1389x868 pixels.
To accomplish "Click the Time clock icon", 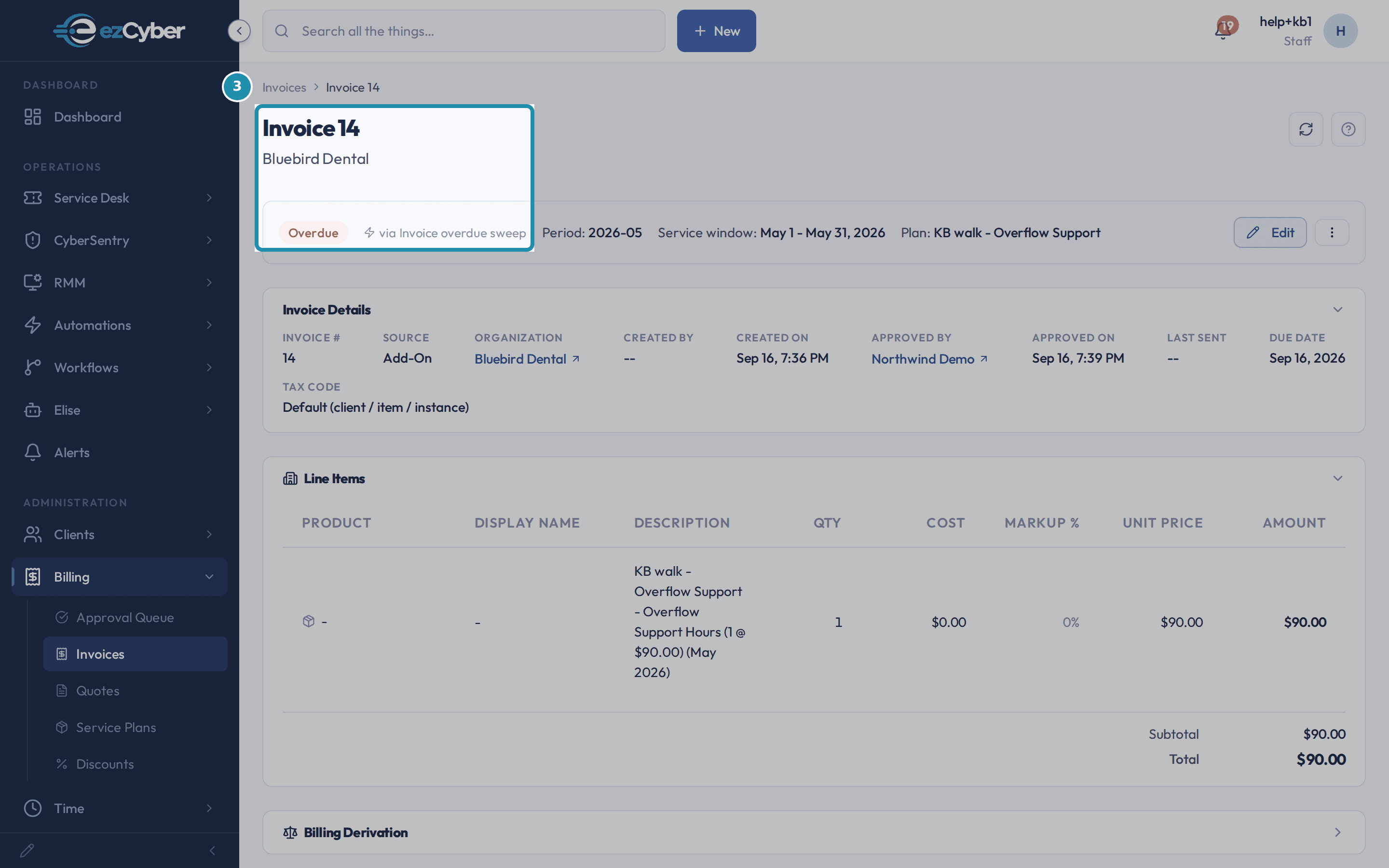I will [x=33, y=808].
